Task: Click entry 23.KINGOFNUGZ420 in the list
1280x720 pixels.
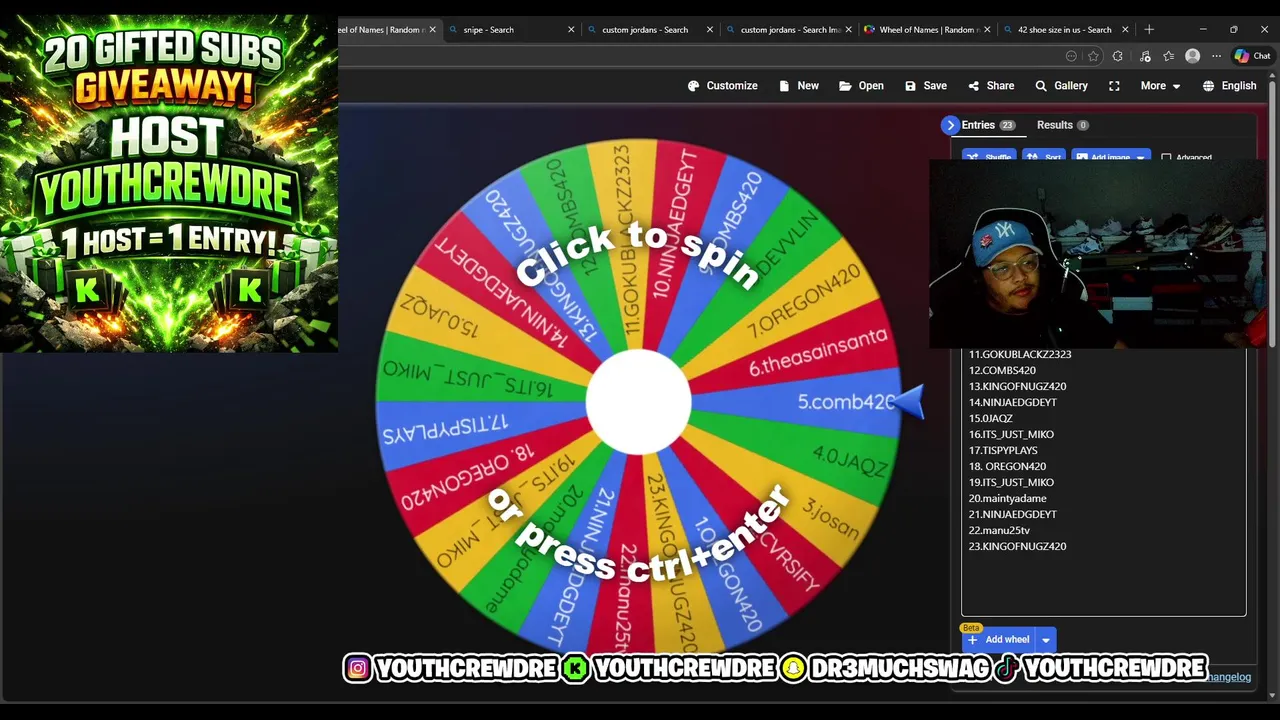Action: [x=1017, y=546]
